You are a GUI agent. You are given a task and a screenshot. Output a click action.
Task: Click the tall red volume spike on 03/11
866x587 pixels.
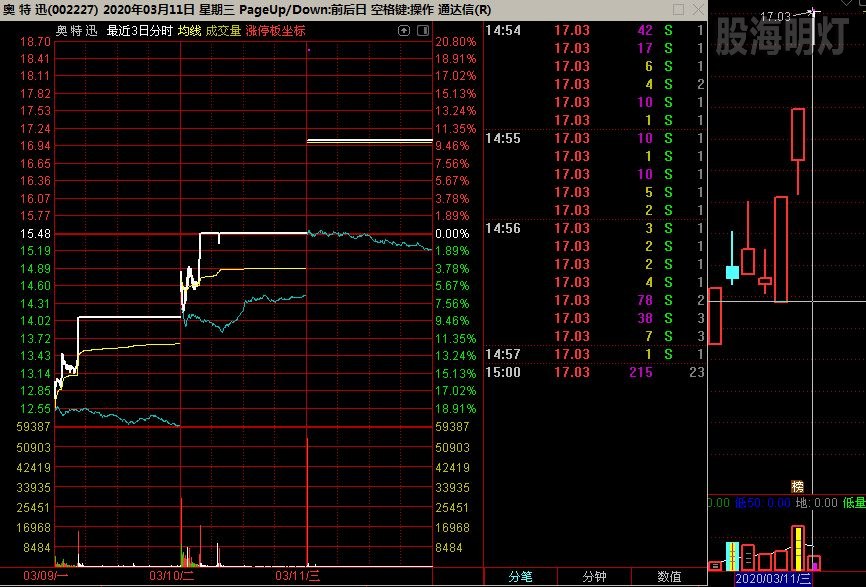tap(307, 501)
